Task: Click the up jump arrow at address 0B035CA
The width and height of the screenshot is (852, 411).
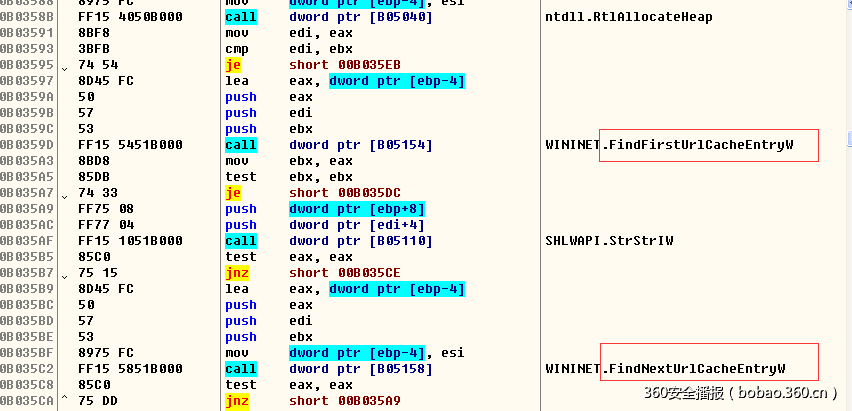Action: 65,400
